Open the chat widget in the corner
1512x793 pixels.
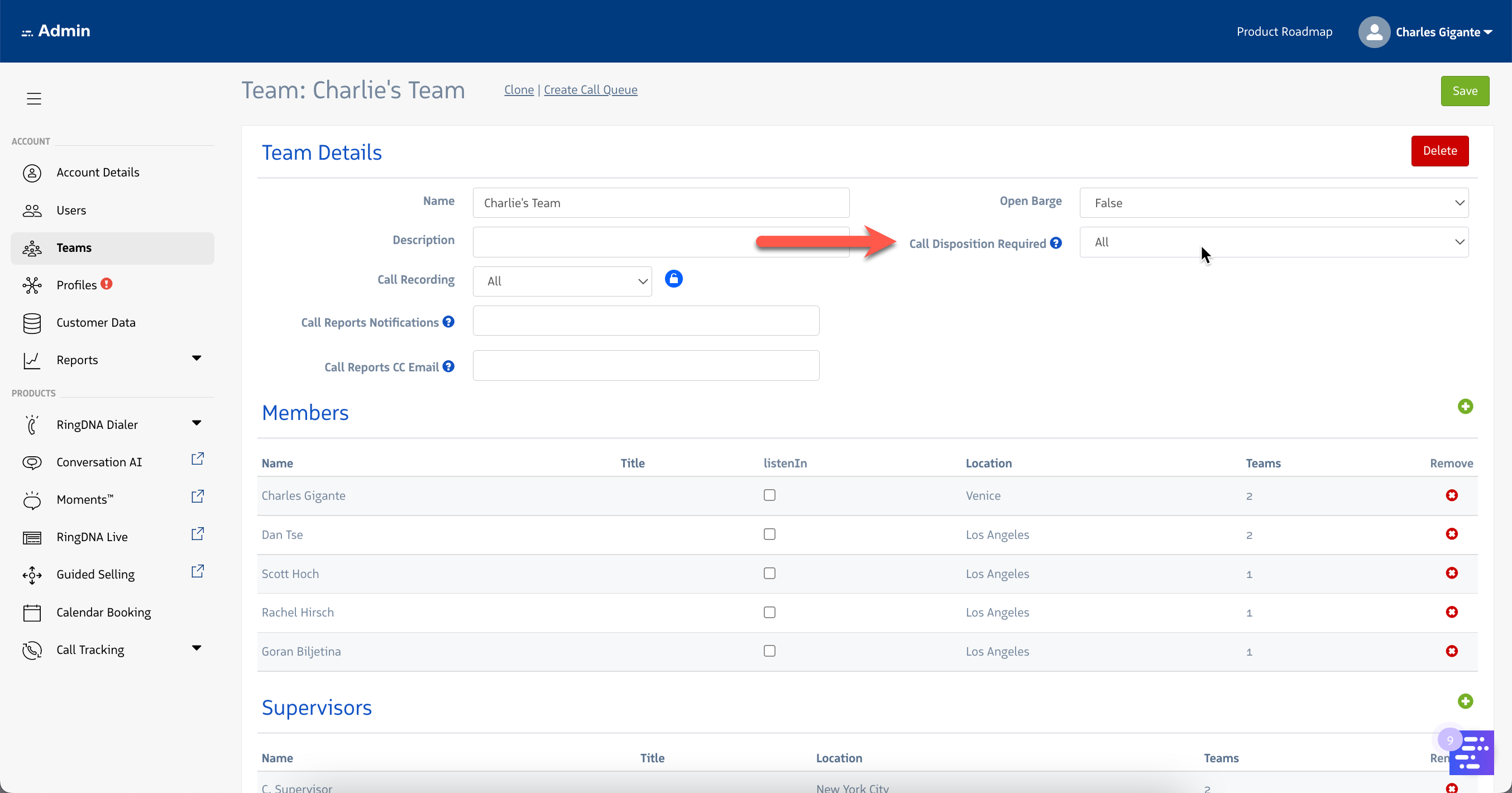[x=1473, y=754]
